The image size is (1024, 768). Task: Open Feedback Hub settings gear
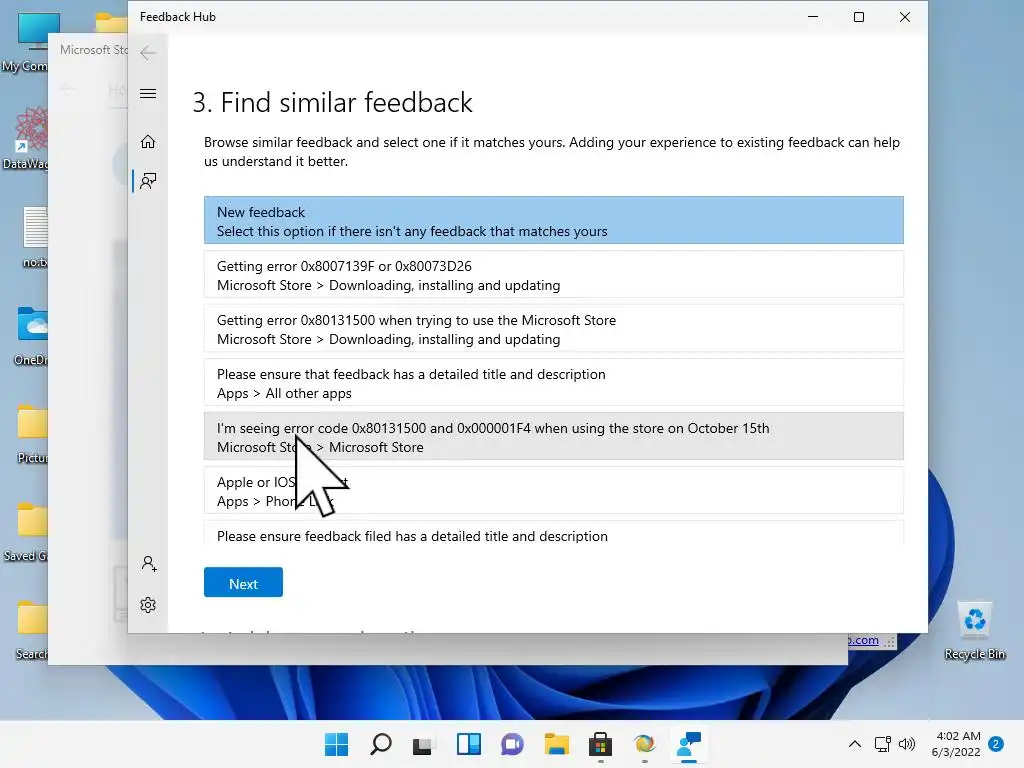(148, 605)
